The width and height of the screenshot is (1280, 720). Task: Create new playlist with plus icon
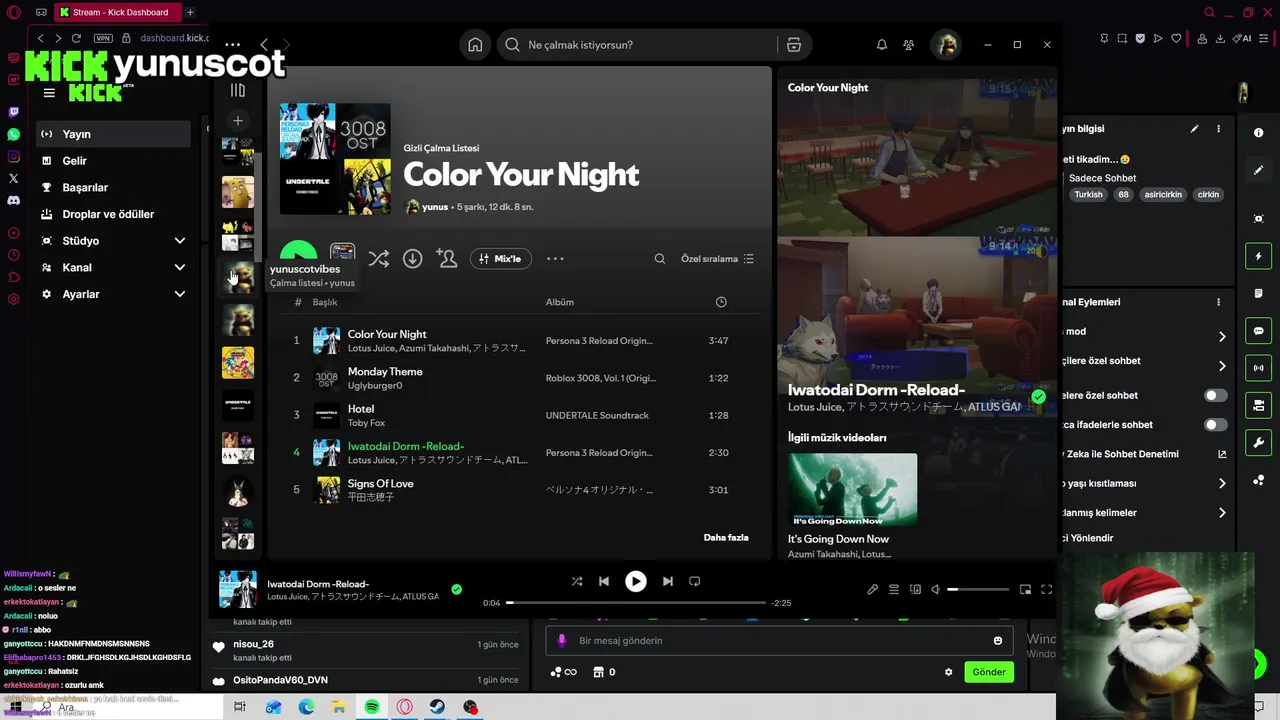tap(238, 121)
